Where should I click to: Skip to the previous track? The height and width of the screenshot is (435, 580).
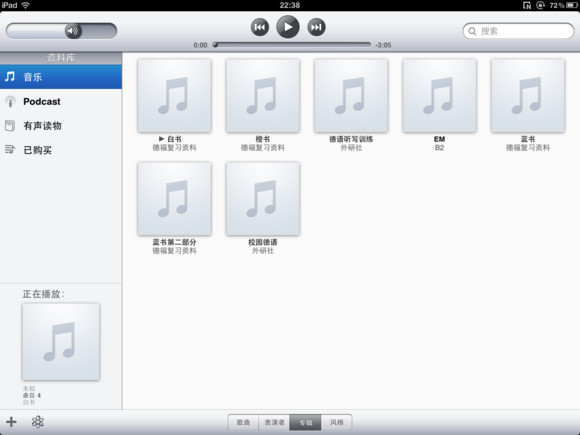click(x=260, y=27)
